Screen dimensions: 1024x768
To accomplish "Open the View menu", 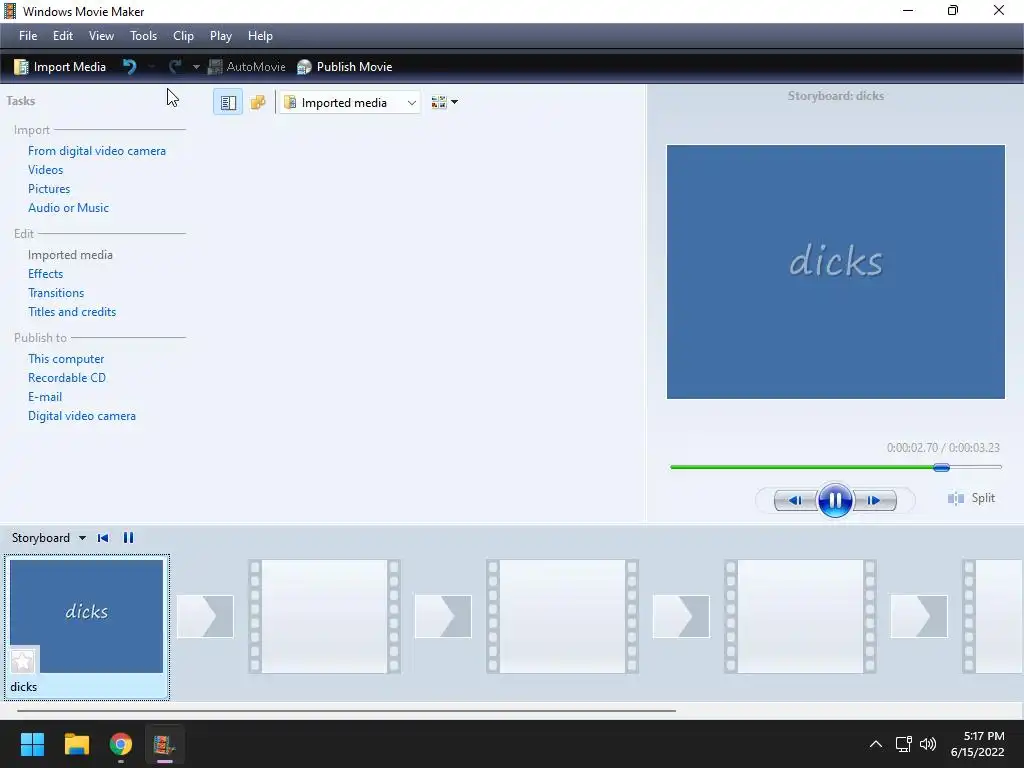I will (101, 36).
